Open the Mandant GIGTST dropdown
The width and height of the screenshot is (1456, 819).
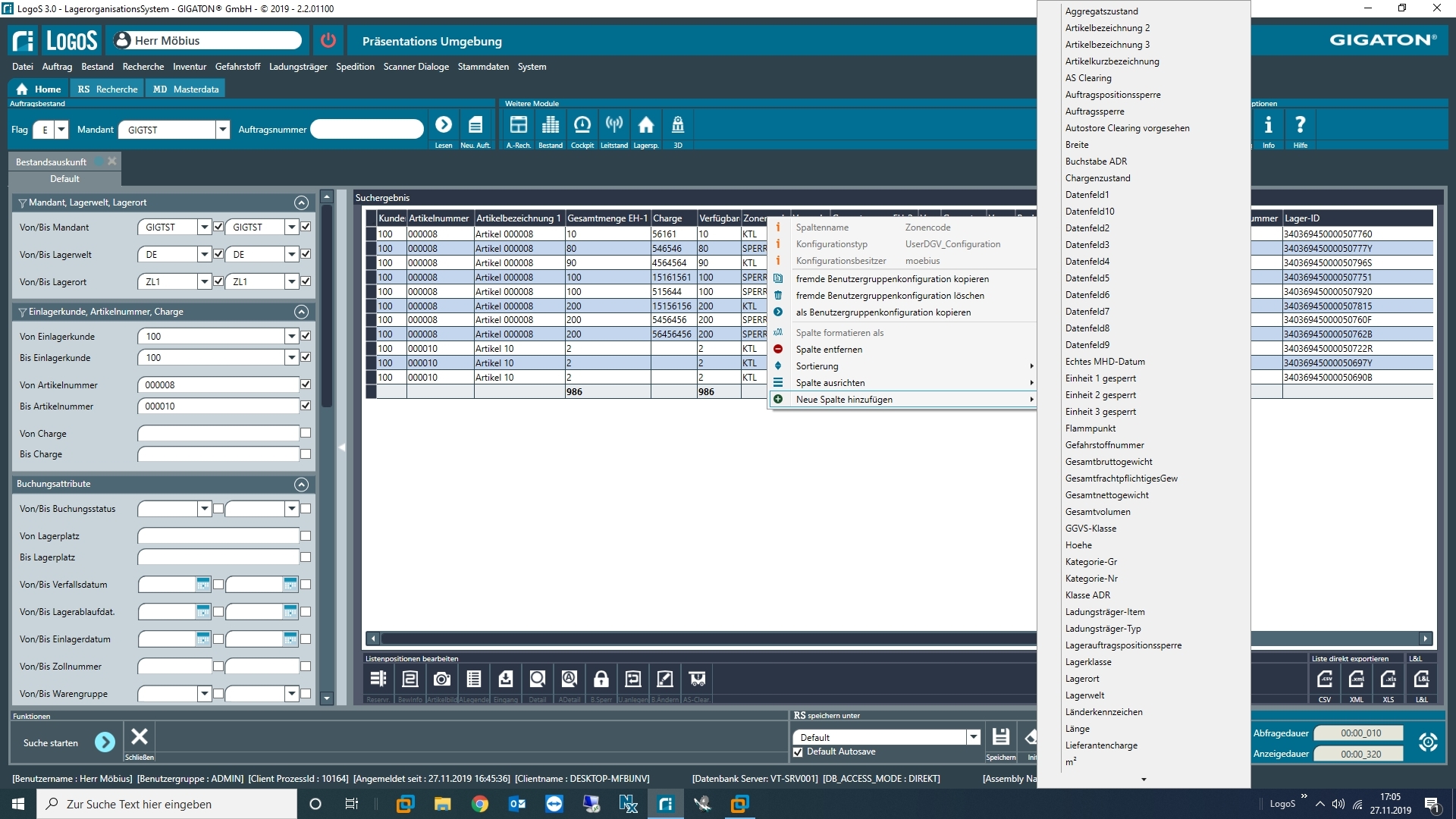click(x=222, y=130)
